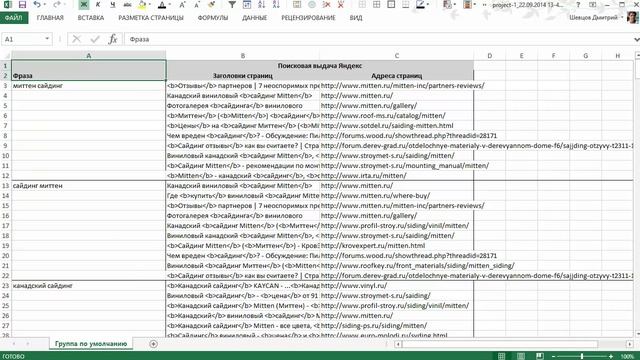Click the filter funnel icon
640x360 pixels.
tap(232, 4)
